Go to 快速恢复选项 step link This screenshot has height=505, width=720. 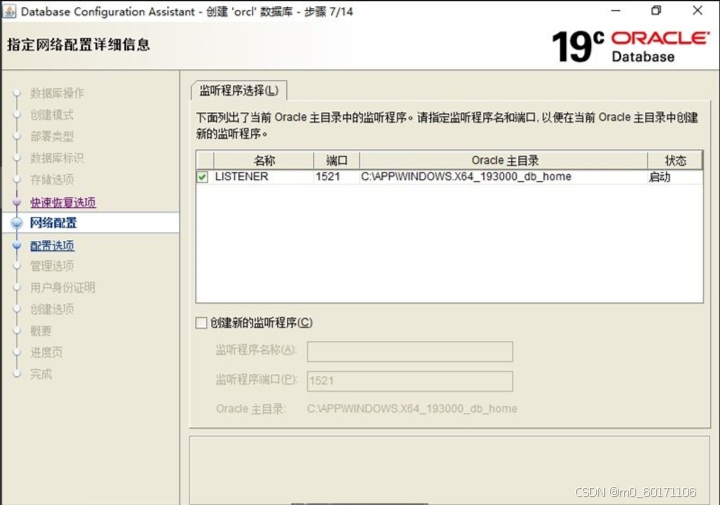click(x=63, y=202)
